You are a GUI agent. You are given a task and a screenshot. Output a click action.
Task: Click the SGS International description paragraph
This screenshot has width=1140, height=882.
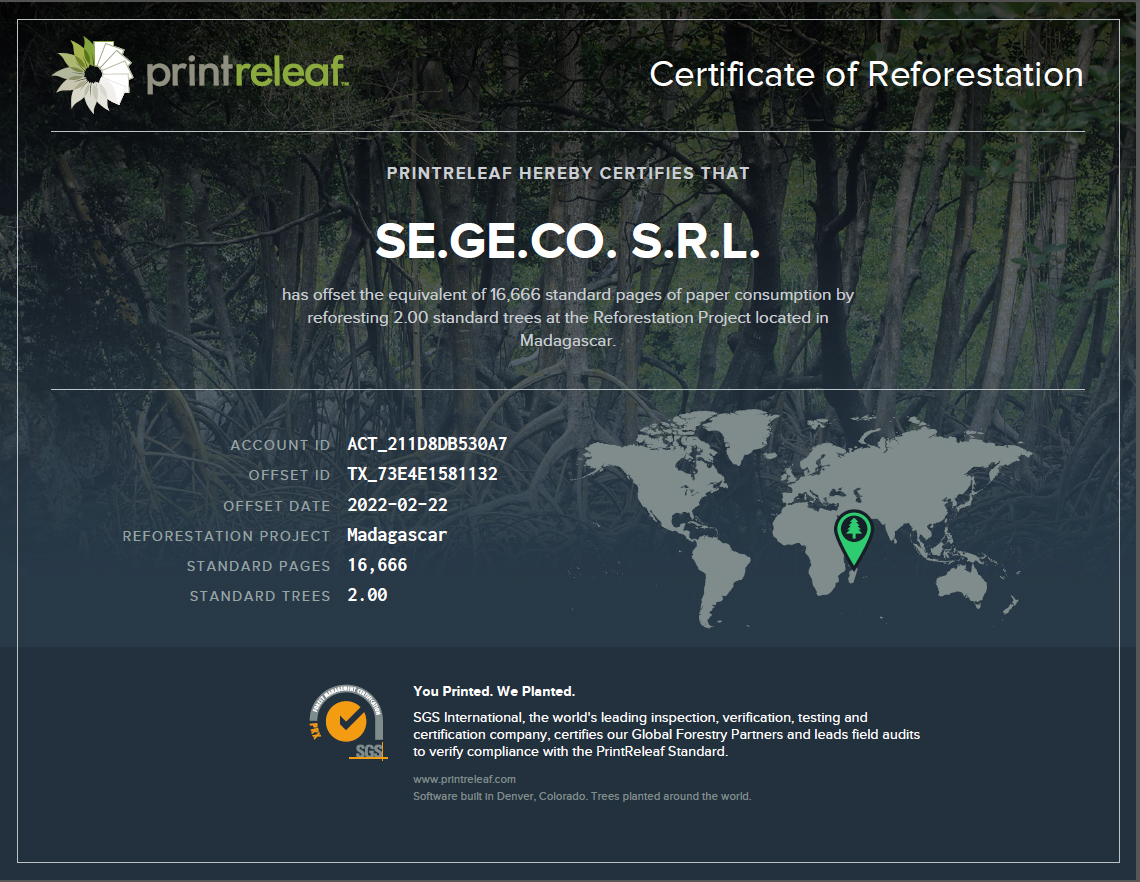click(667, 734)
